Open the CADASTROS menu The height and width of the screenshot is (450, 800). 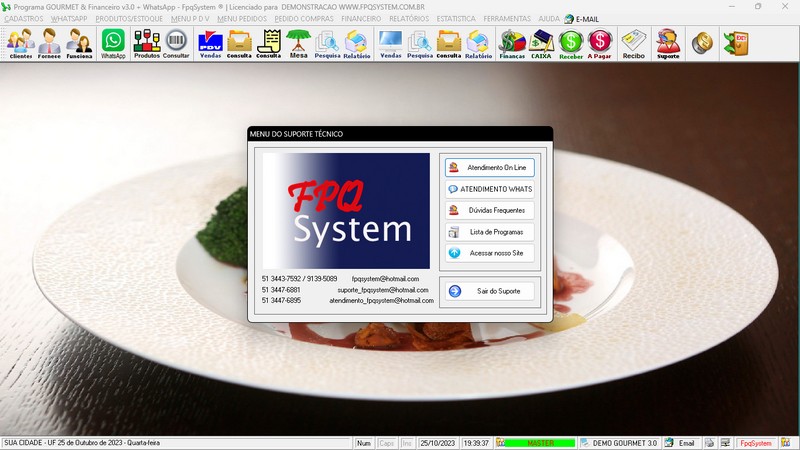23,18
